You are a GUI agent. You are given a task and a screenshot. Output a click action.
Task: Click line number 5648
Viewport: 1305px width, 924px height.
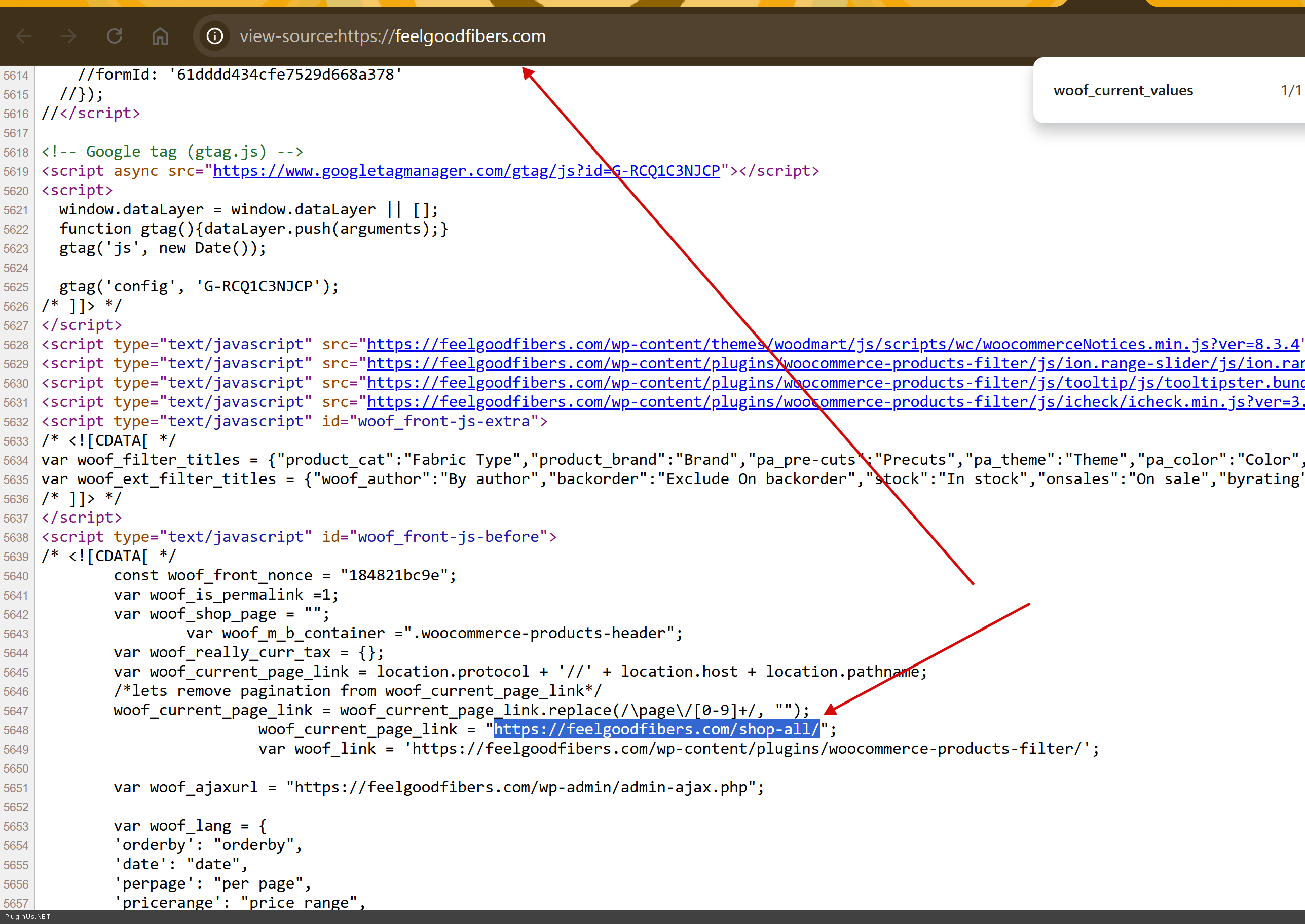[16, 730]
